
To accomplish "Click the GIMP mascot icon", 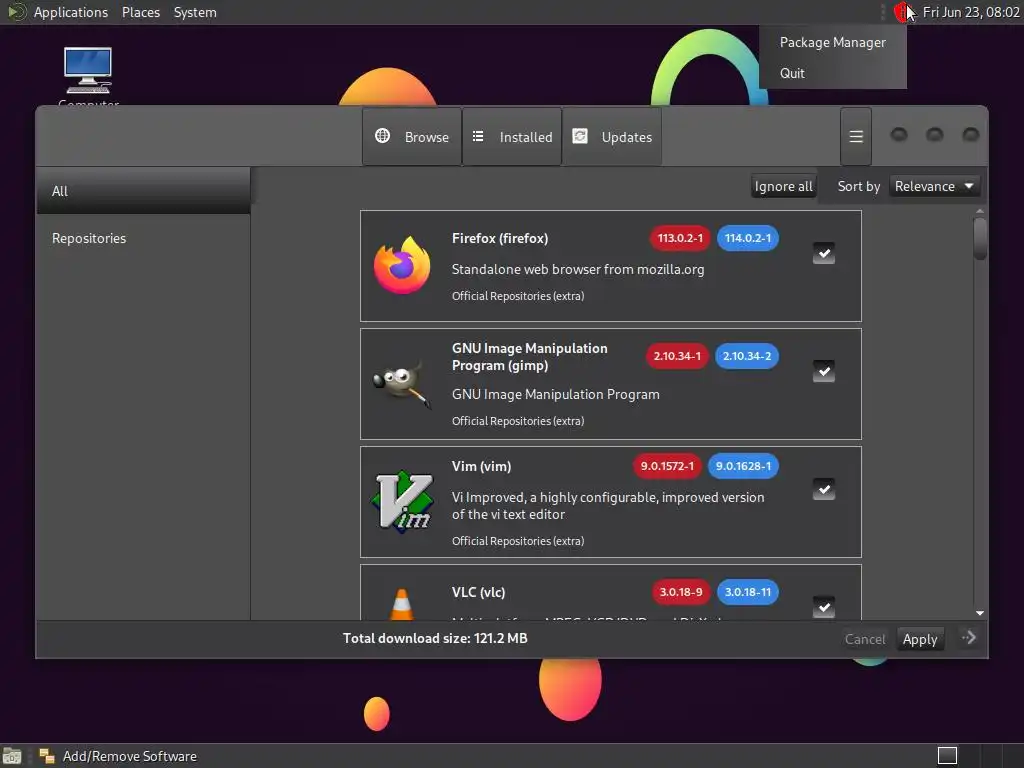I will 402,385.
